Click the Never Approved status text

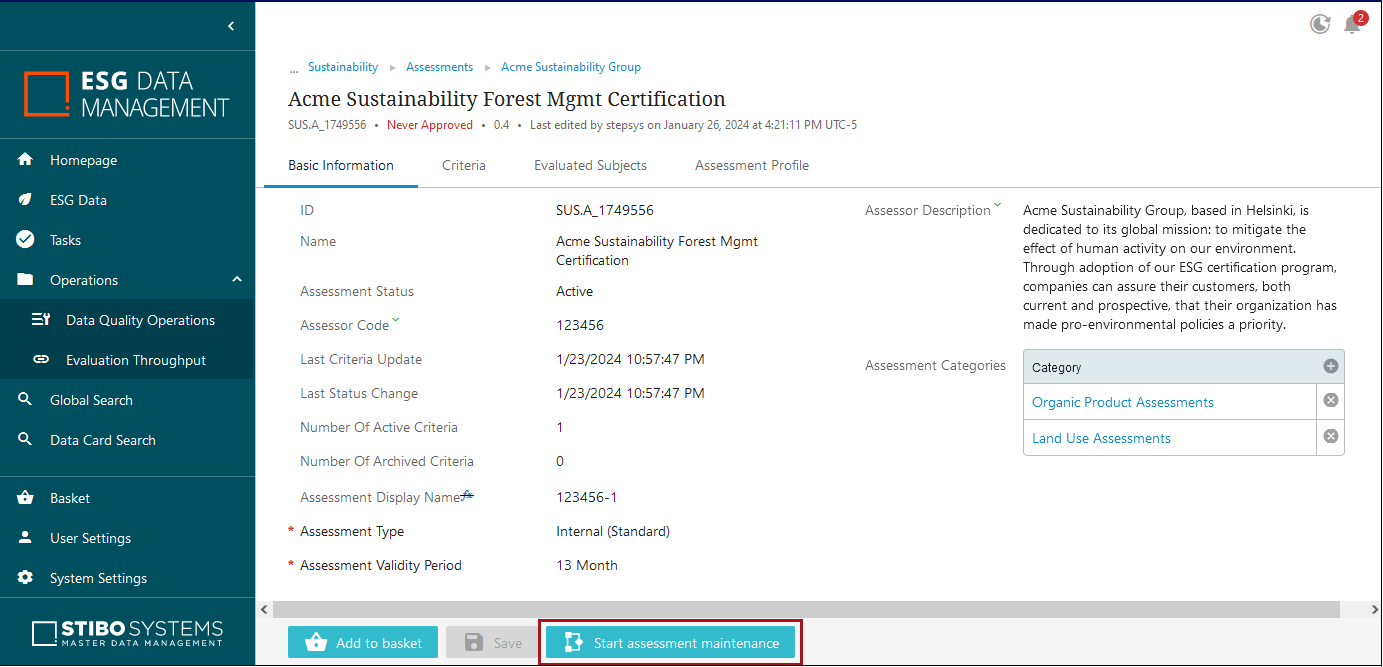(x=430, y=125)
